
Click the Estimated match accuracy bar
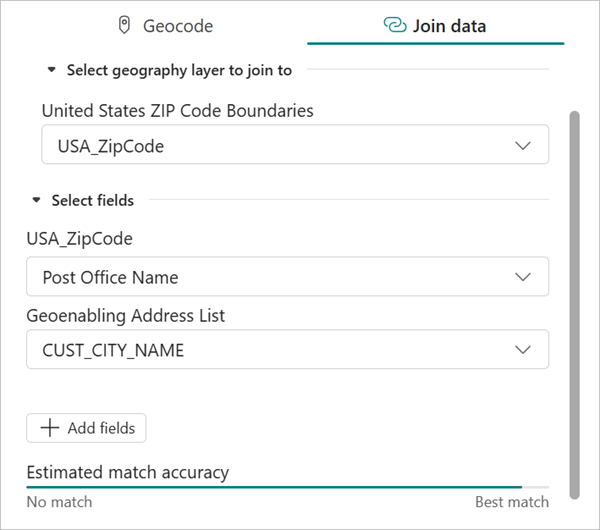(287, 488)
